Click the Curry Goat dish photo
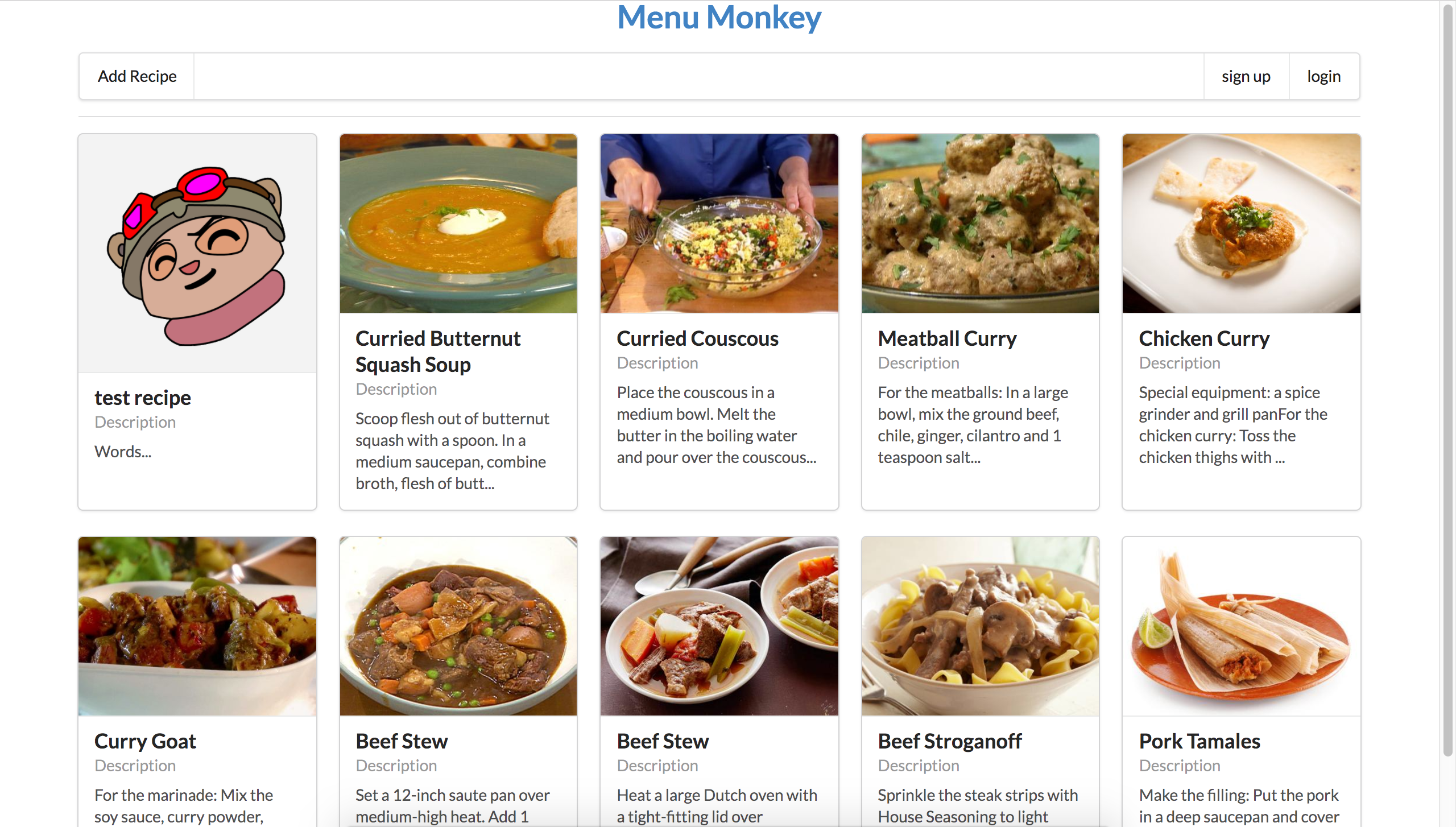The image size is (1456, 827). (x=197, y=626)
